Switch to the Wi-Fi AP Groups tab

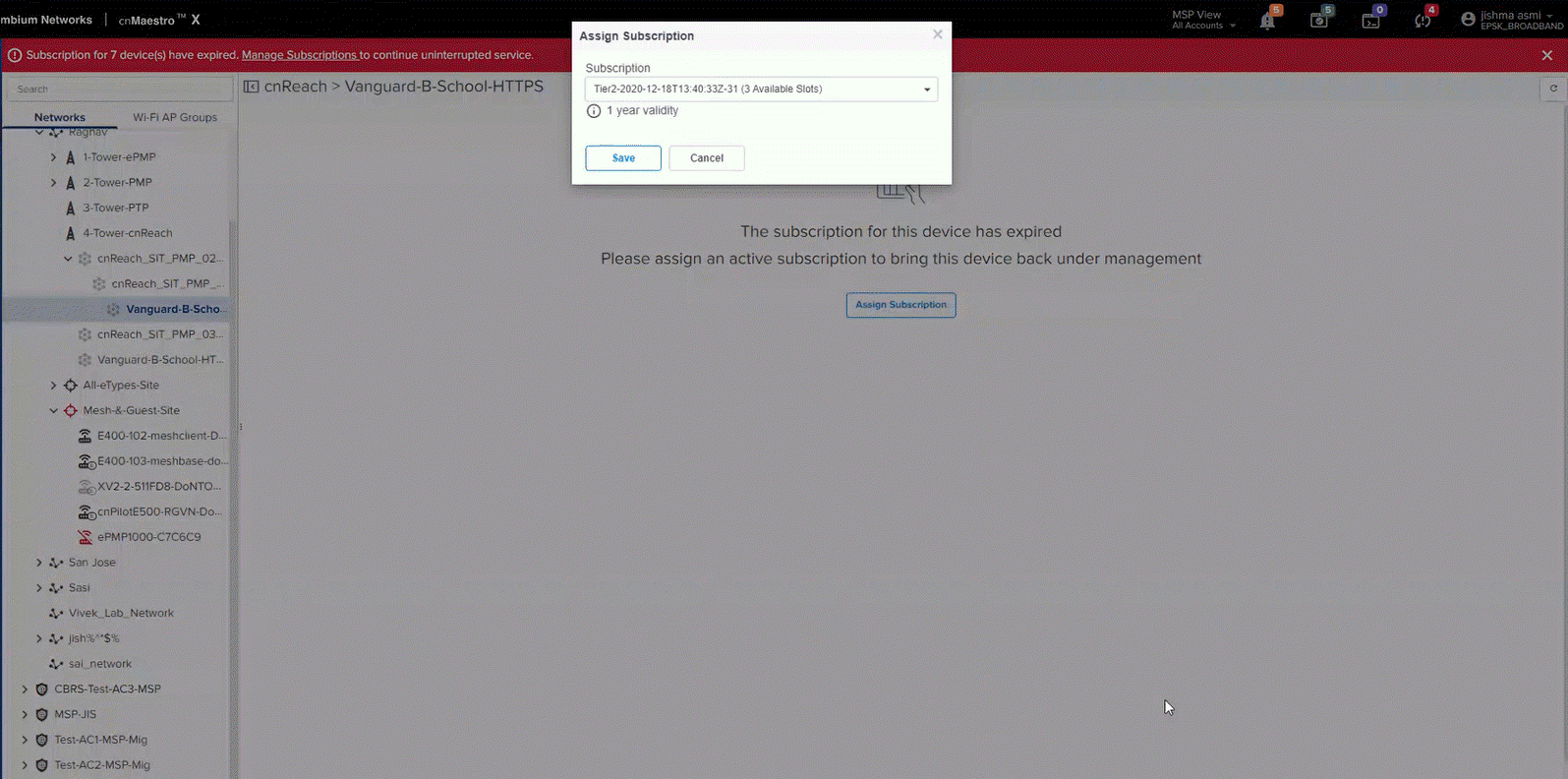[x=175, y=117]
